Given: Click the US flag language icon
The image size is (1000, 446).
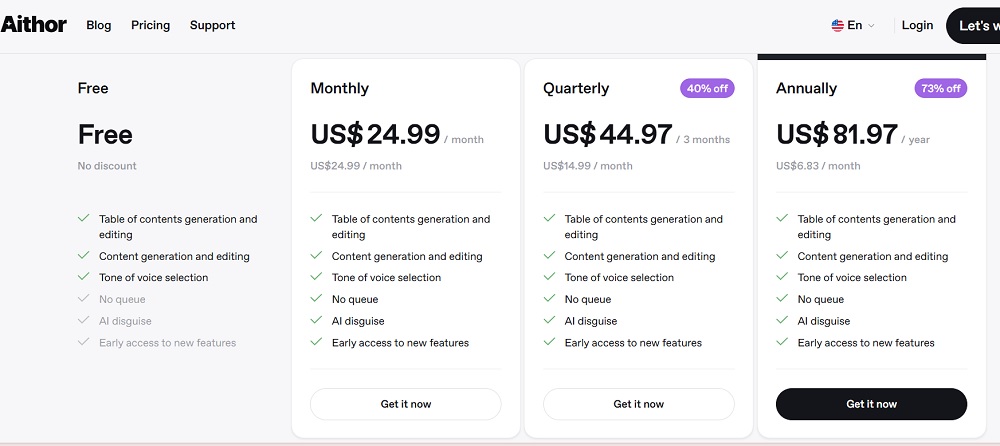Looking at the screenshot, I should 837,26.
